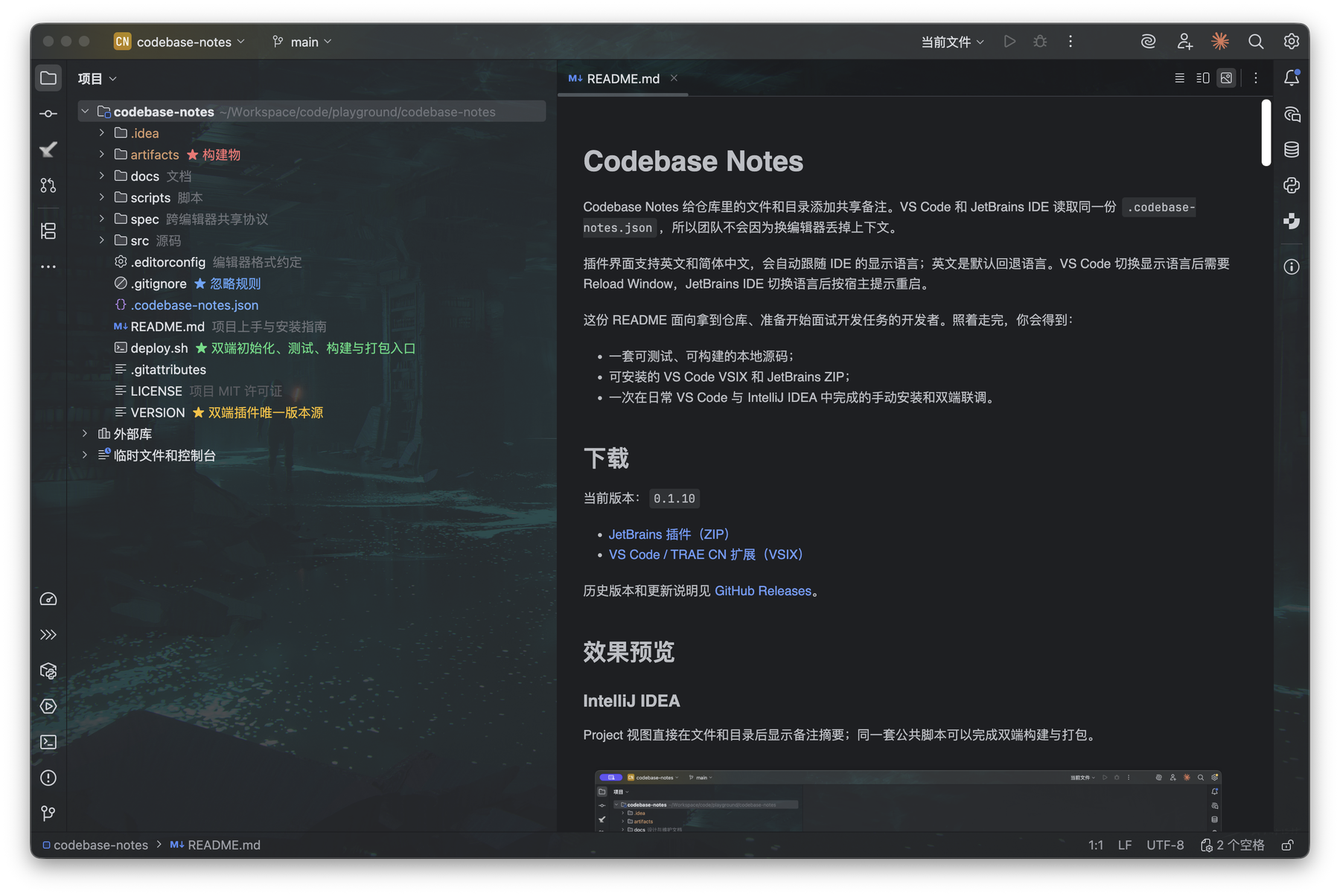Image resolution: width=1340 pixels, height=896 pixels.
Task: Open the Pull Requests tool window icon
Action: point(48,185)
